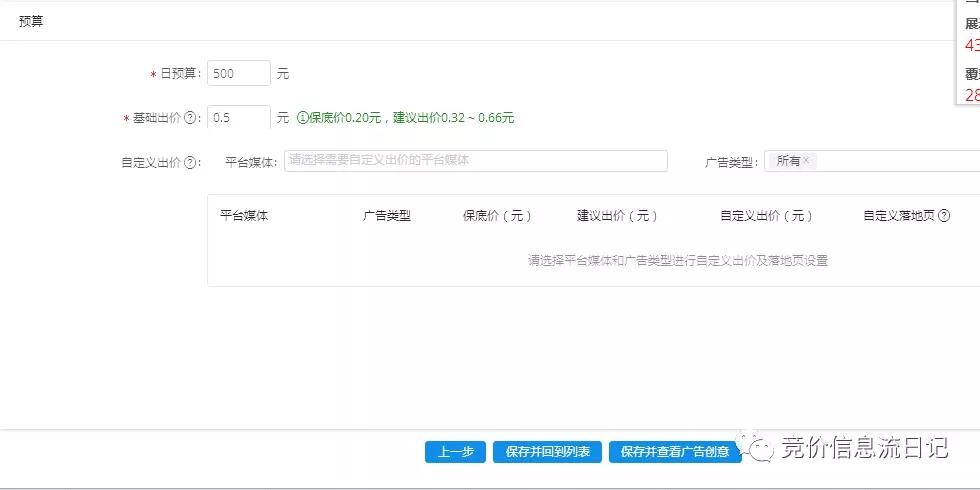Click the 保底价（元） column header
Screen dimensions: 980x490
pyautogui.click(x=498, y=216)
